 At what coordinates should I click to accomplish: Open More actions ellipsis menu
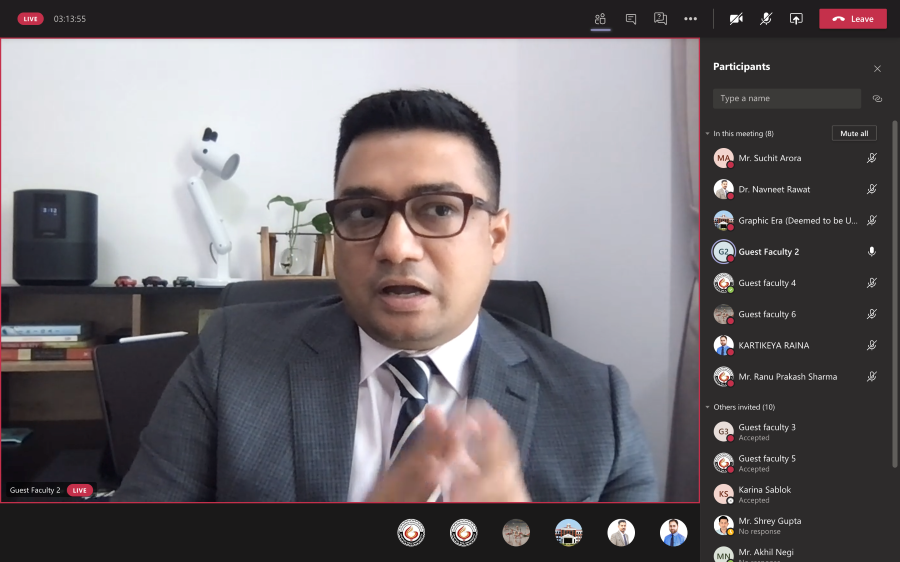(x=690, y=19)
